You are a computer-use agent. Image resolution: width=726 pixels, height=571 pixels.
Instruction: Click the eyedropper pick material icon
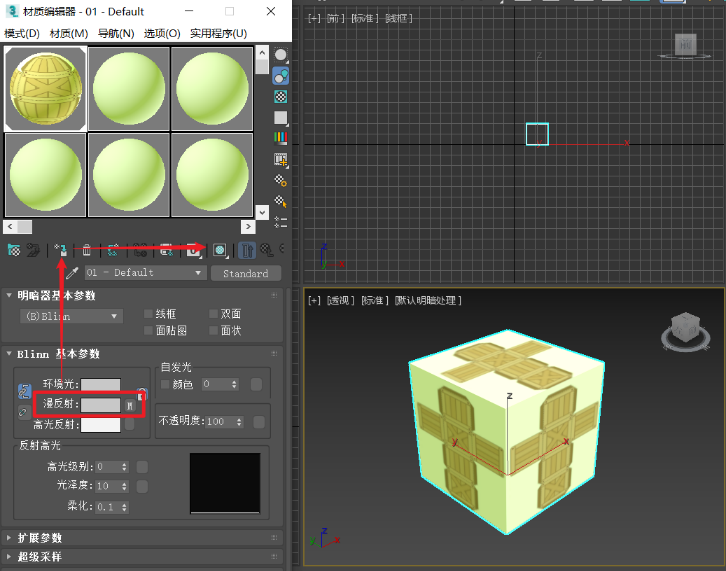click(x=72, y=273)
